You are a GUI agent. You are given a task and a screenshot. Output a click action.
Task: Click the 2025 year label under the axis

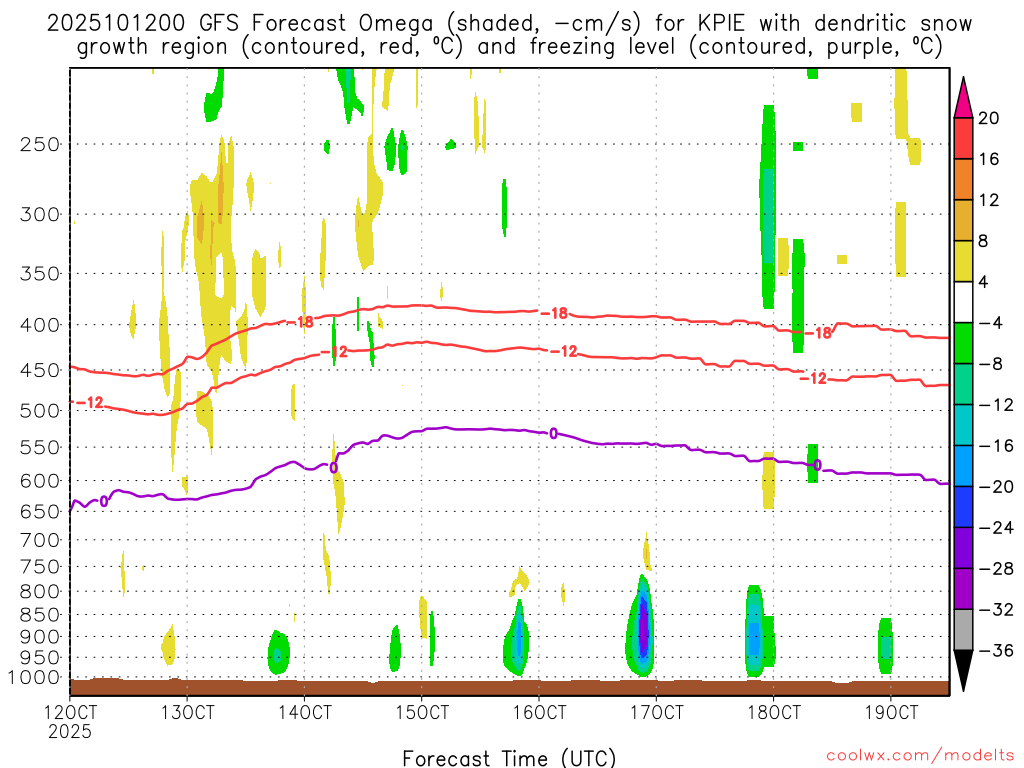(x=70, y=731)
